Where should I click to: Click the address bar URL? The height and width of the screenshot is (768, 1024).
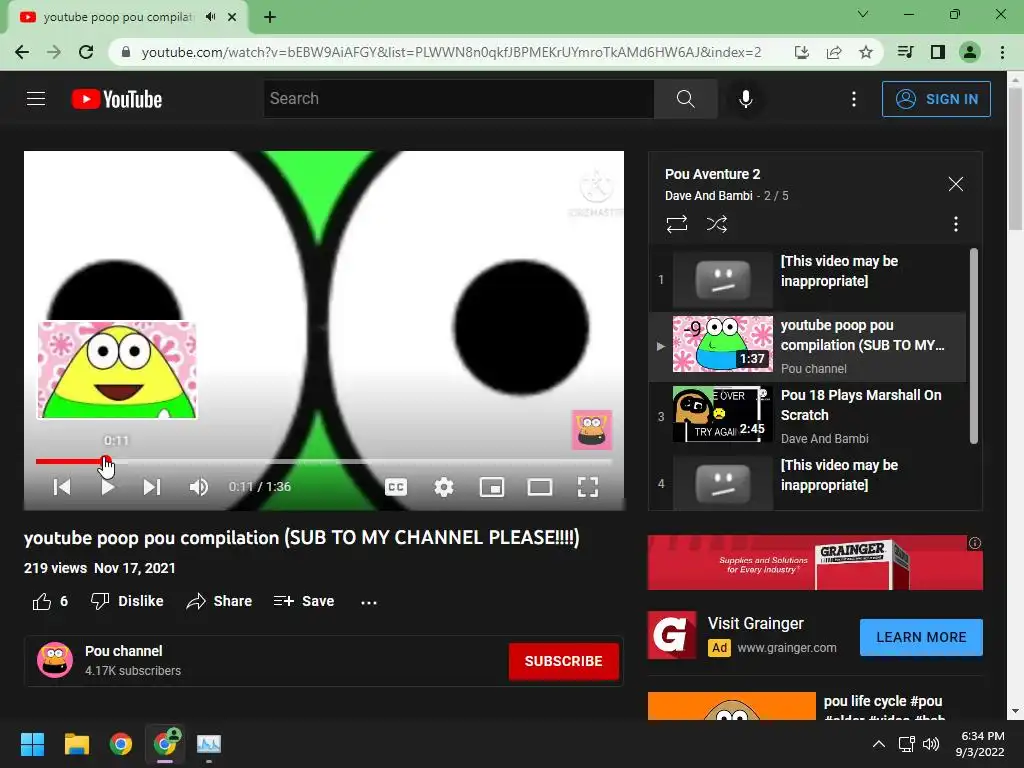click(451, 52)
